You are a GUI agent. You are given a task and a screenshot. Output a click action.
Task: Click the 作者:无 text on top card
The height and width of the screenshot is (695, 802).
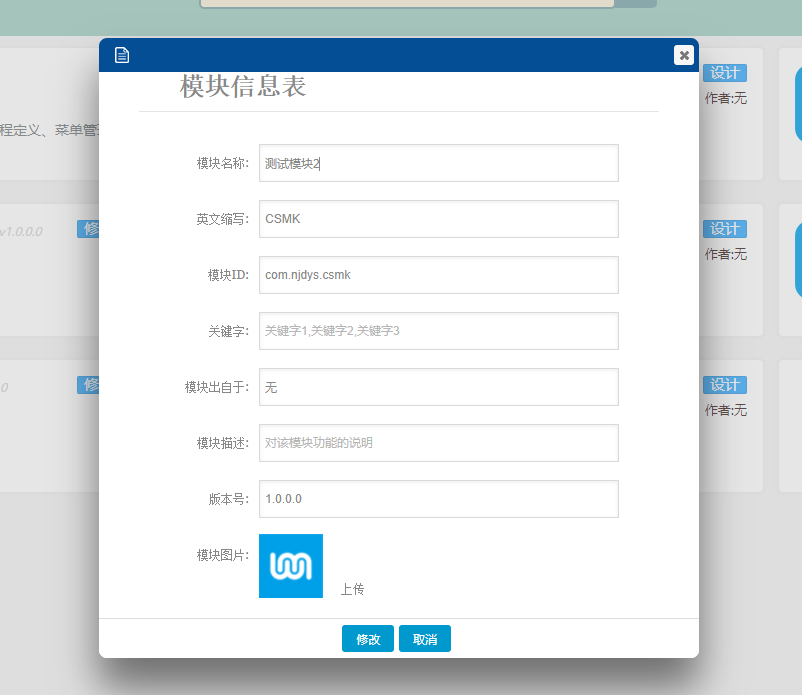[x=725, y=98]
